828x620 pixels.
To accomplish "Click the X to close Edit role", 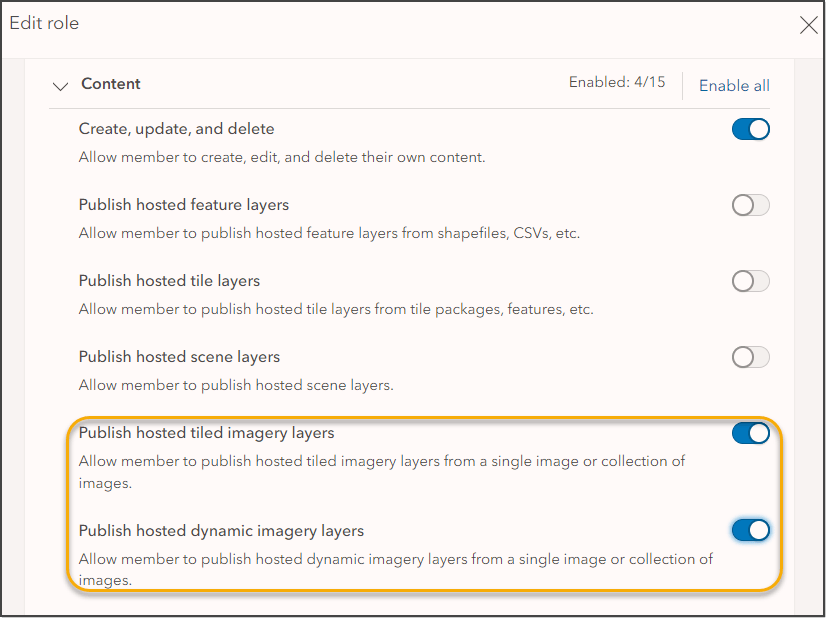I will pyautogui.click(x=809, y=25).
